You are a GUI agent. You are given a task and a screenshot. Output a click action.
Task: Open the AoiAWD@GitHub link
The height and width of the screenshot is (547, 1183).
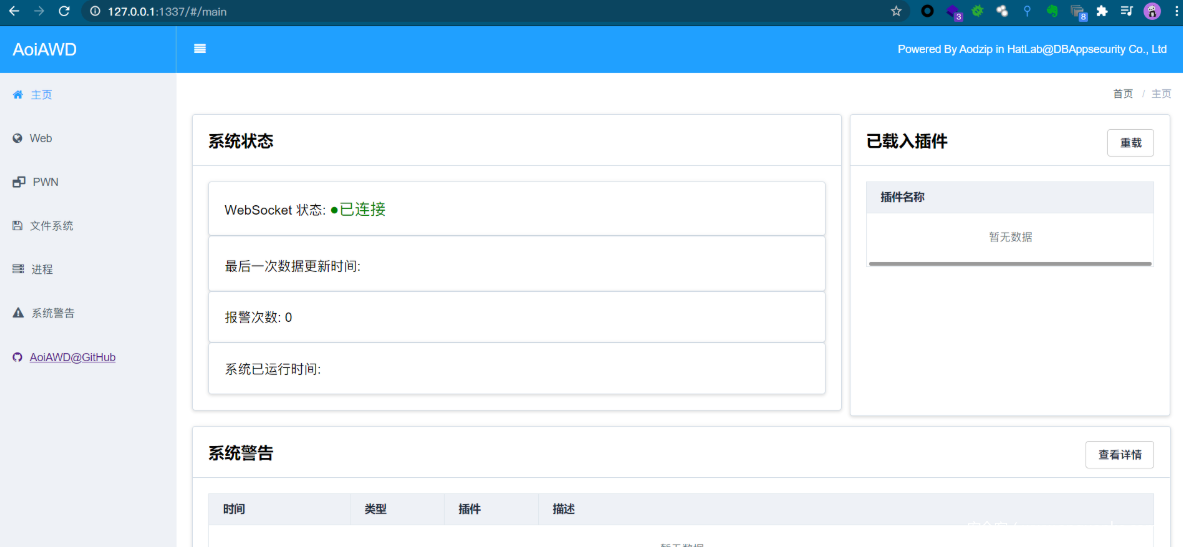[72, 357]
